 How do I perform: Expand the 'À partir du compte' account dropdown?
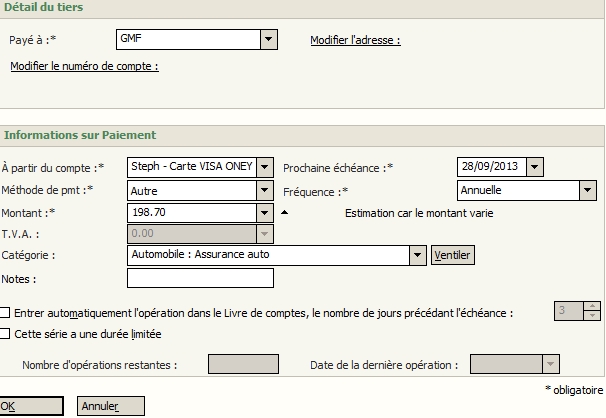click(265, 167)
